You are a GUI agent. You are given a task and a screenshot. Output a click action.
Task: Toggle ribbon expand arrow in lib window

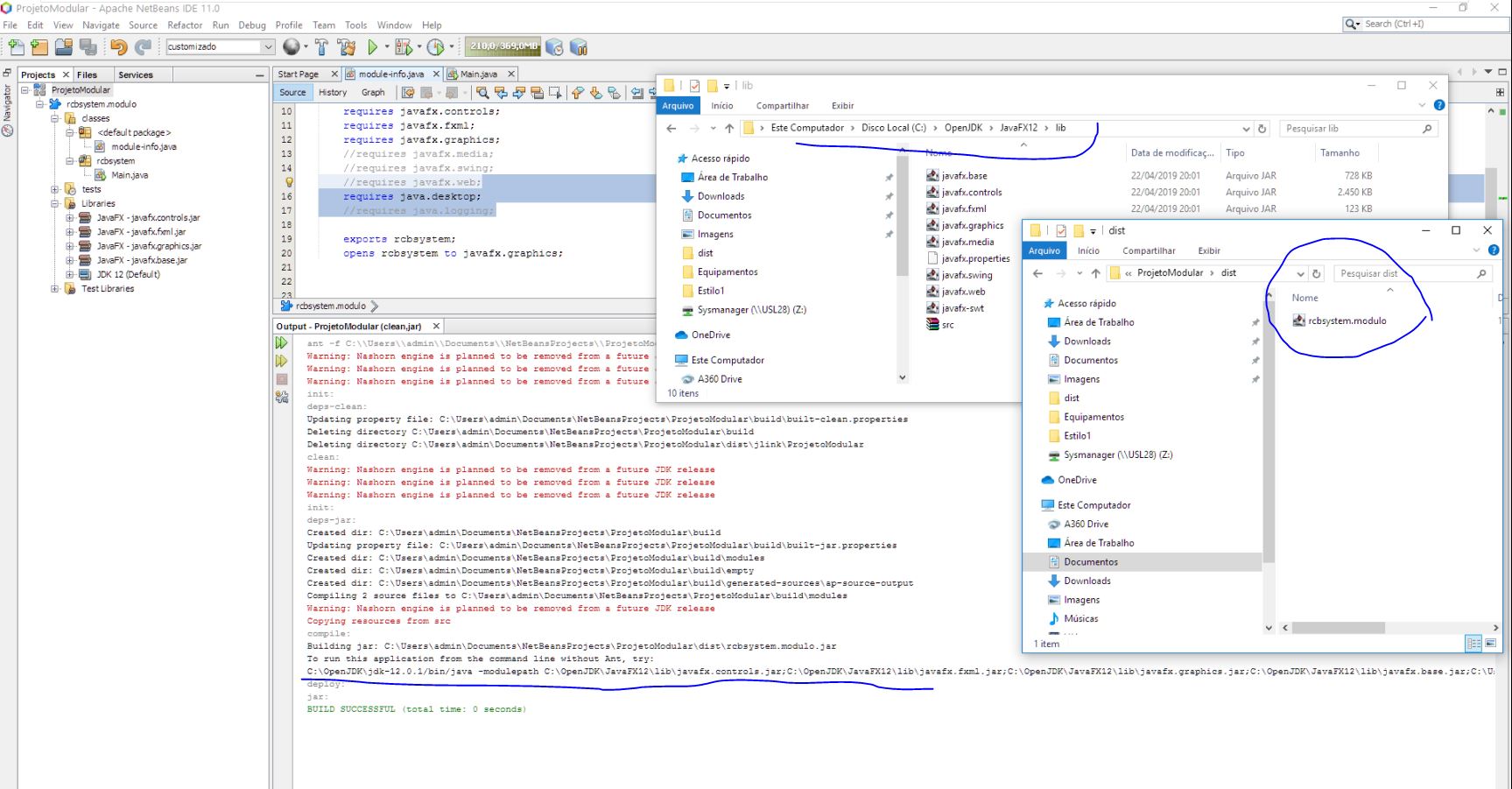coord(1422,105)
